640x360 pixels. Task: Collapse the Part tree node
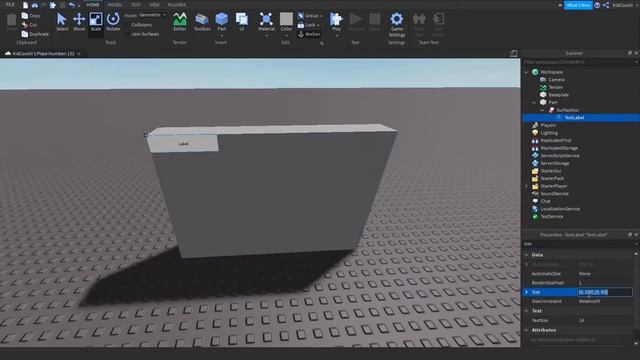point(534,102)
